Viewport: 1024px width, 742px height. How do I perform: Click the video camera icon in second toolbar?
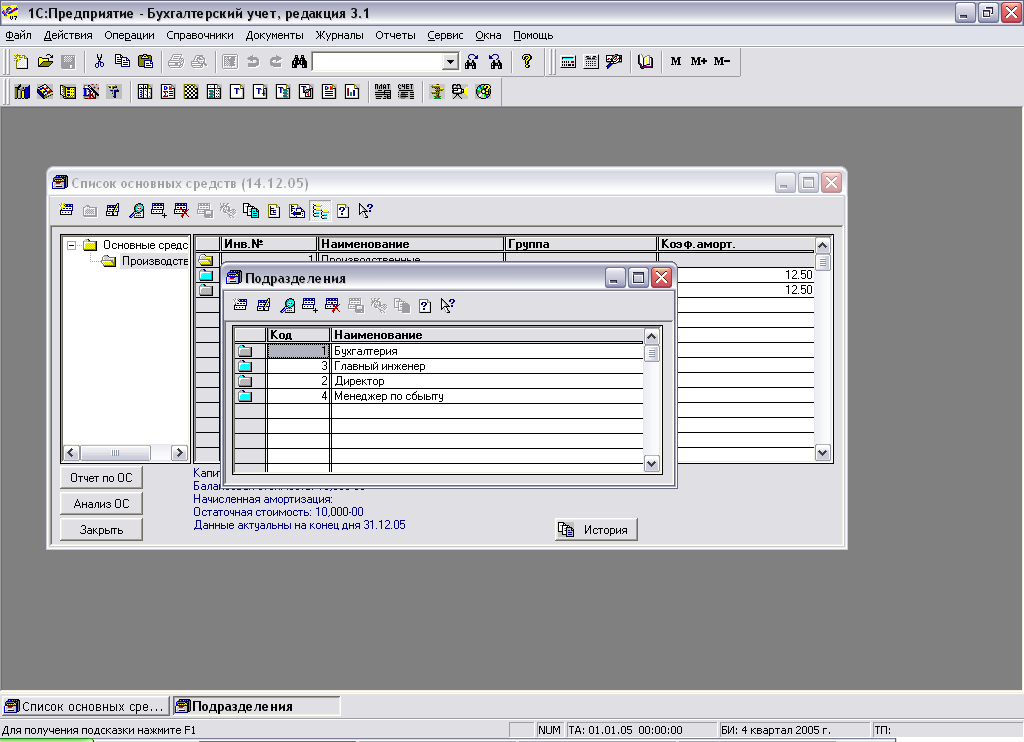460,91
